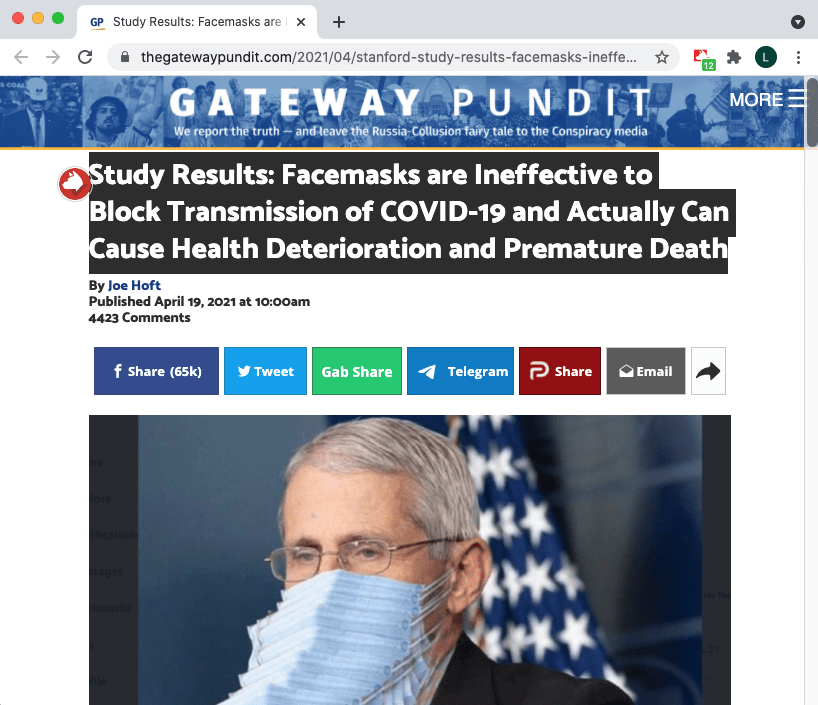Image resolution: width=818 pixels, height=705 pixels.
Task: Click the browser forward arrow
Action: click(53, 57)
